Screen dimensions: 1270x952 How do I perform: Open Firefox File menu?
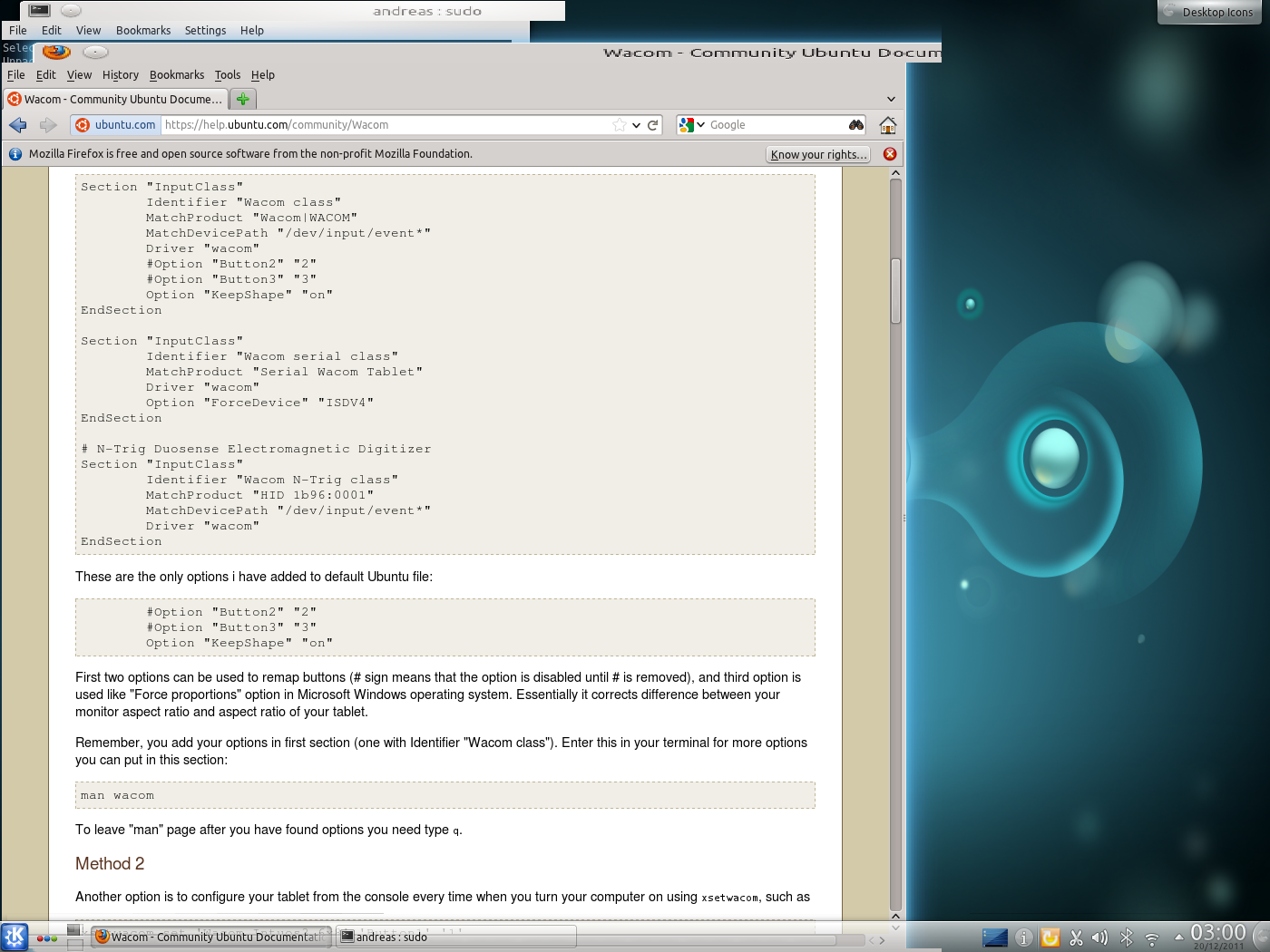16,75
